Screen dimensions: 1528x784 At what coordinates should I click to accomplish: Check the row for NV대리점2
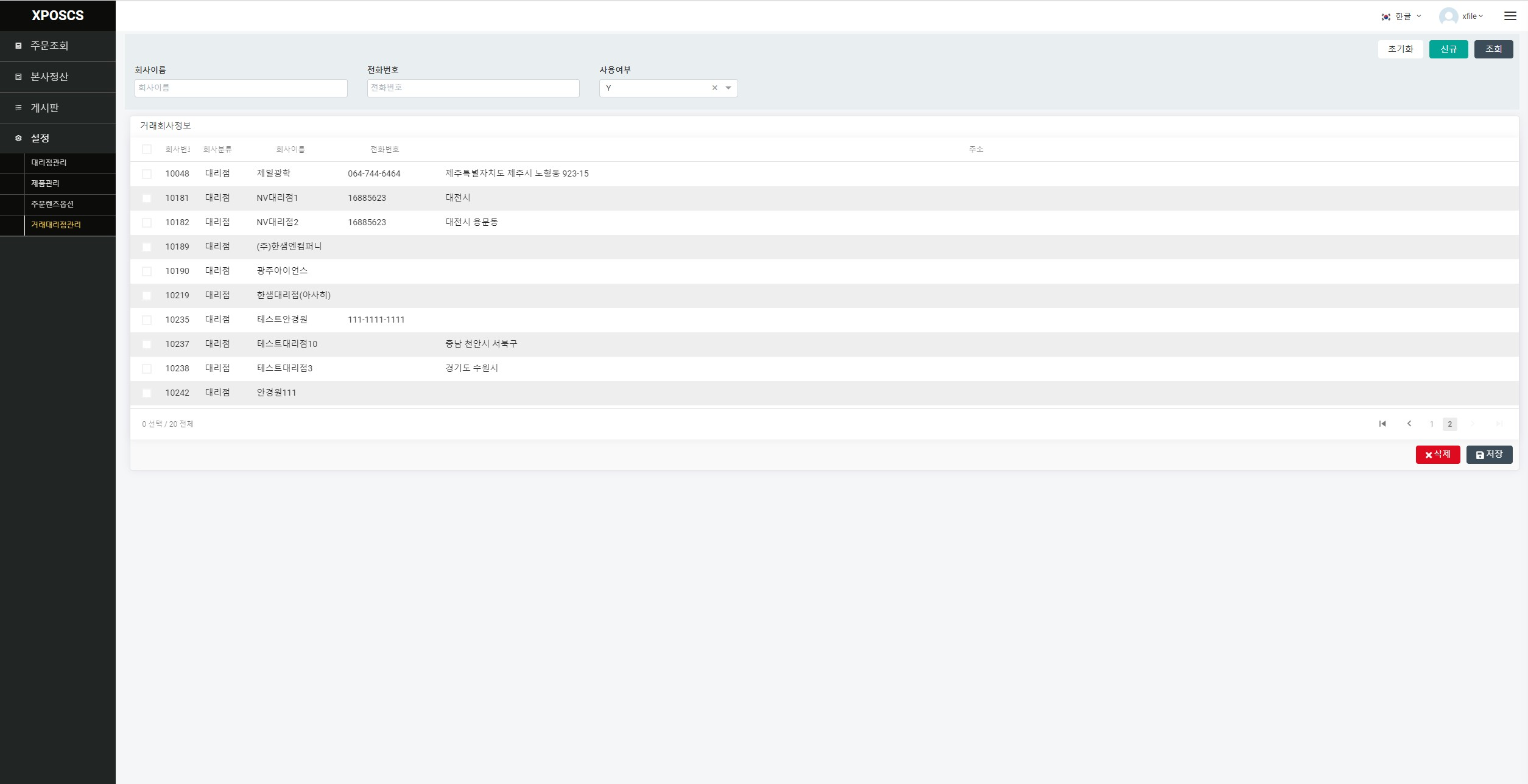point(147,223)
